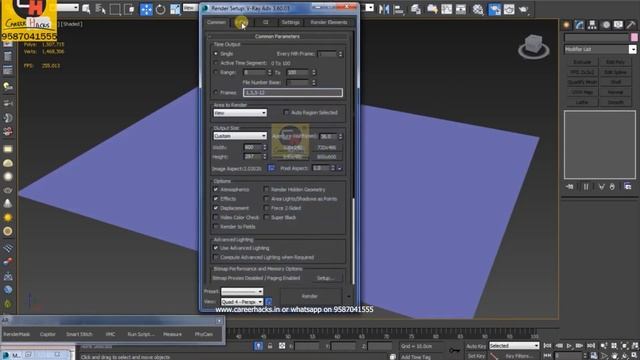Toggle the Window/Crossing selection icon
640x360 pixels.
coord(129,9)
